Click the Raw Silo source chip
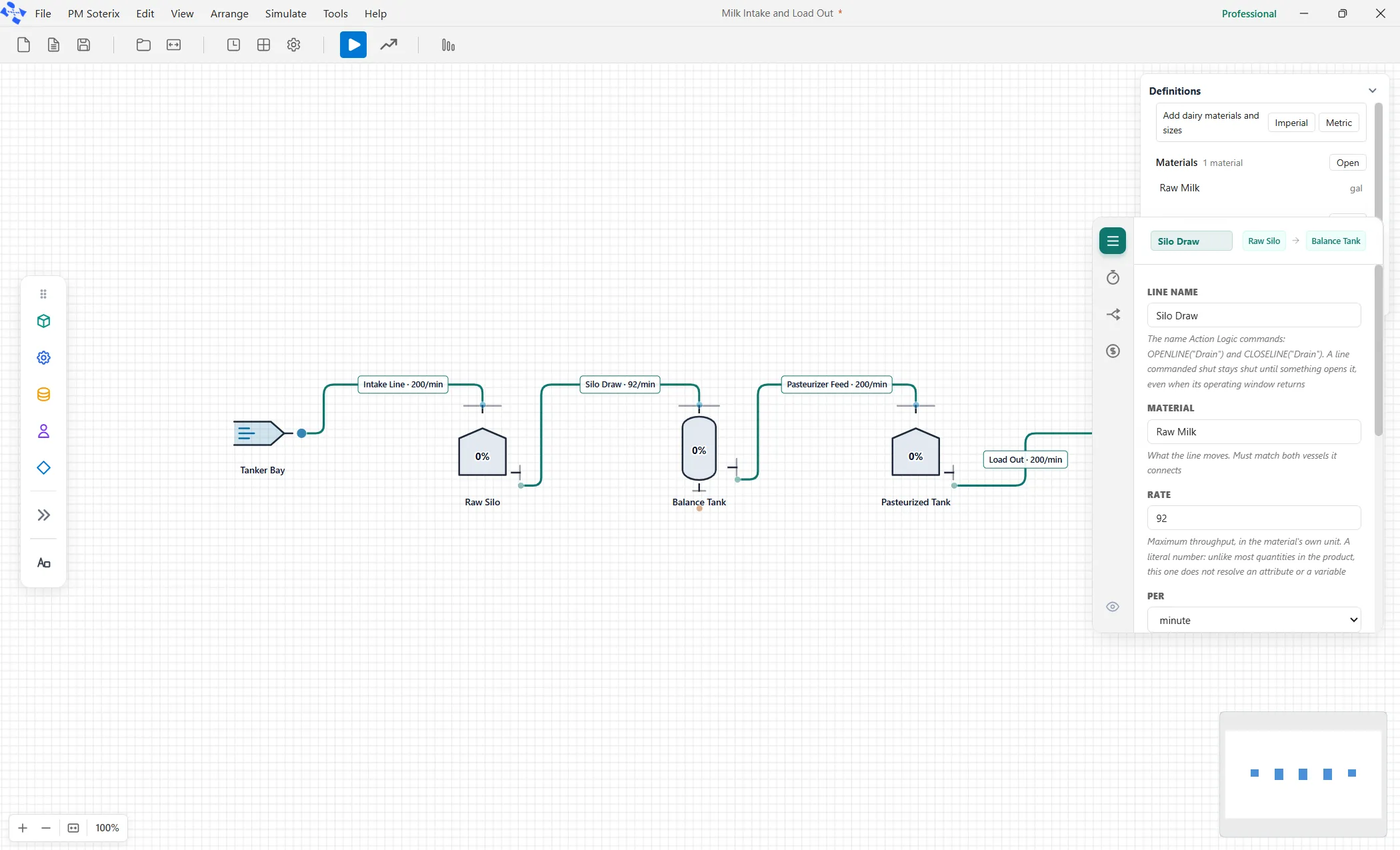Image resolution: width=1400 pixels, height=850 pixels. (x=1264, y=241)
